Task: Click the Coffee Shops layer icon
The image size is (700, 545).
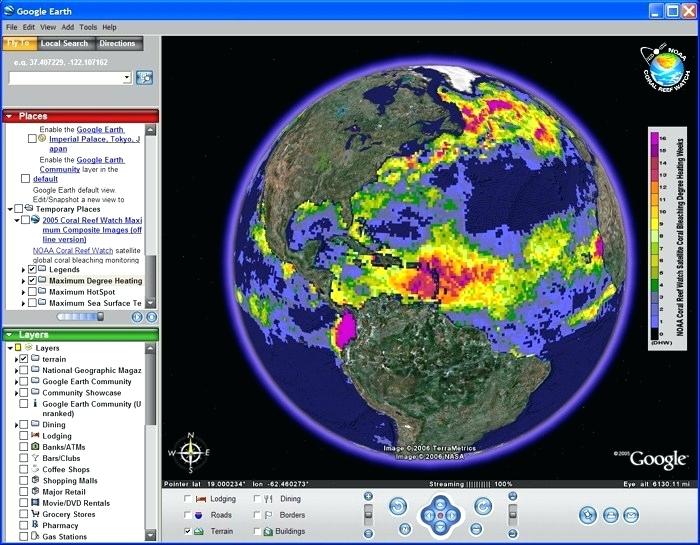Action: click(x=35, y=469)
